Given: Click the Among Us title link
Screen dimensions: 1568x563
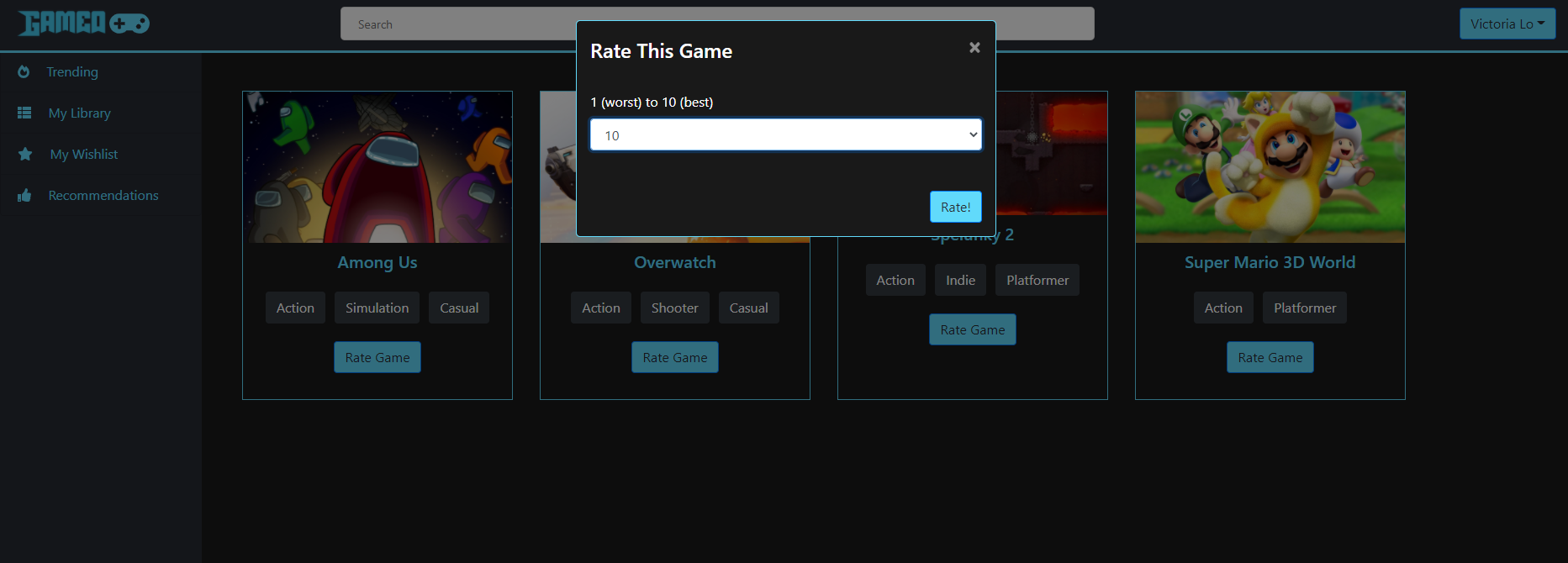Looking at the screenshot, I should point(377,262).
